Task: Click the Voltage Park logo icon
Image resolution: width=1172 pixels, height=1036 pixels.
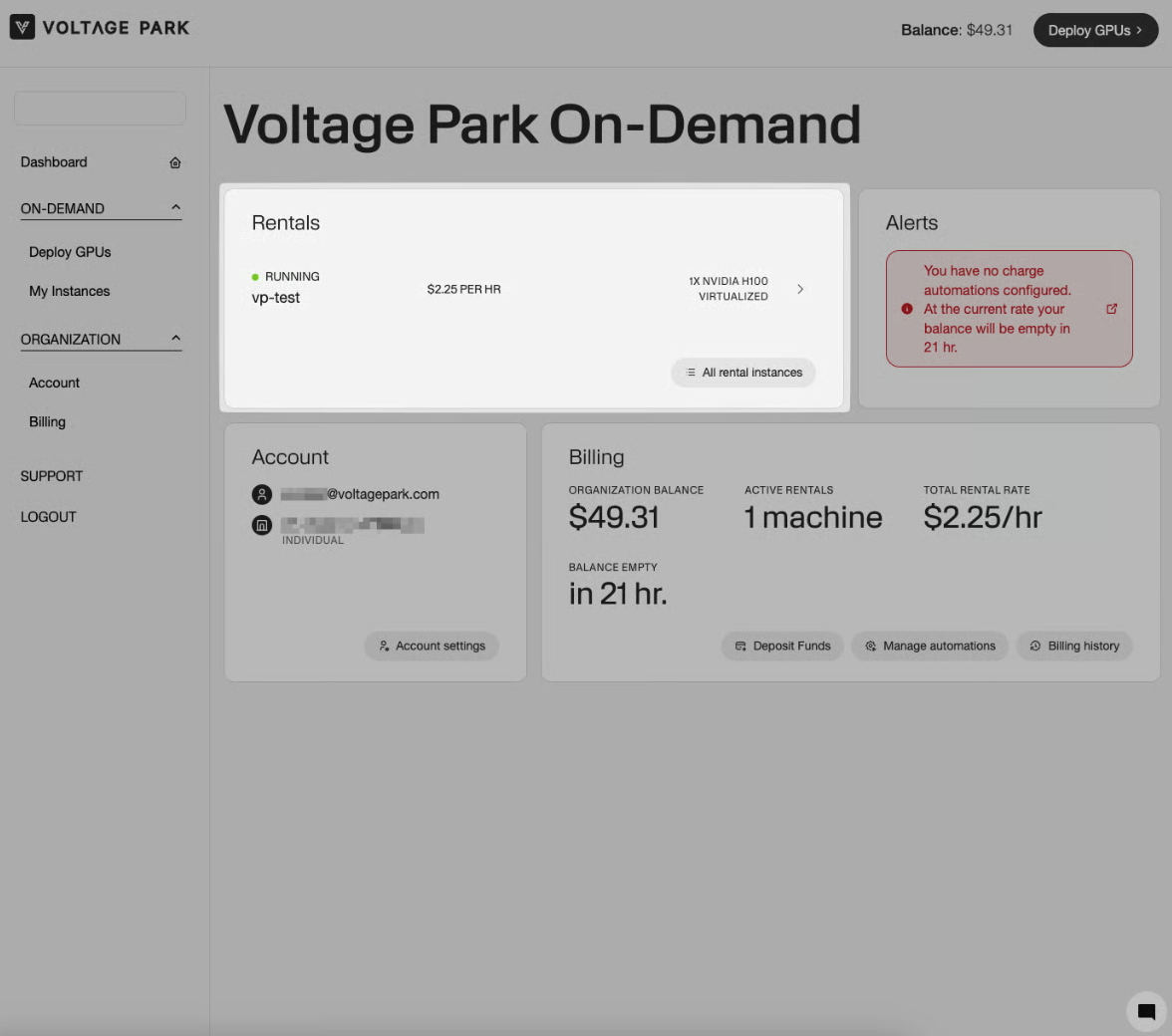Action: click(23, 28)
